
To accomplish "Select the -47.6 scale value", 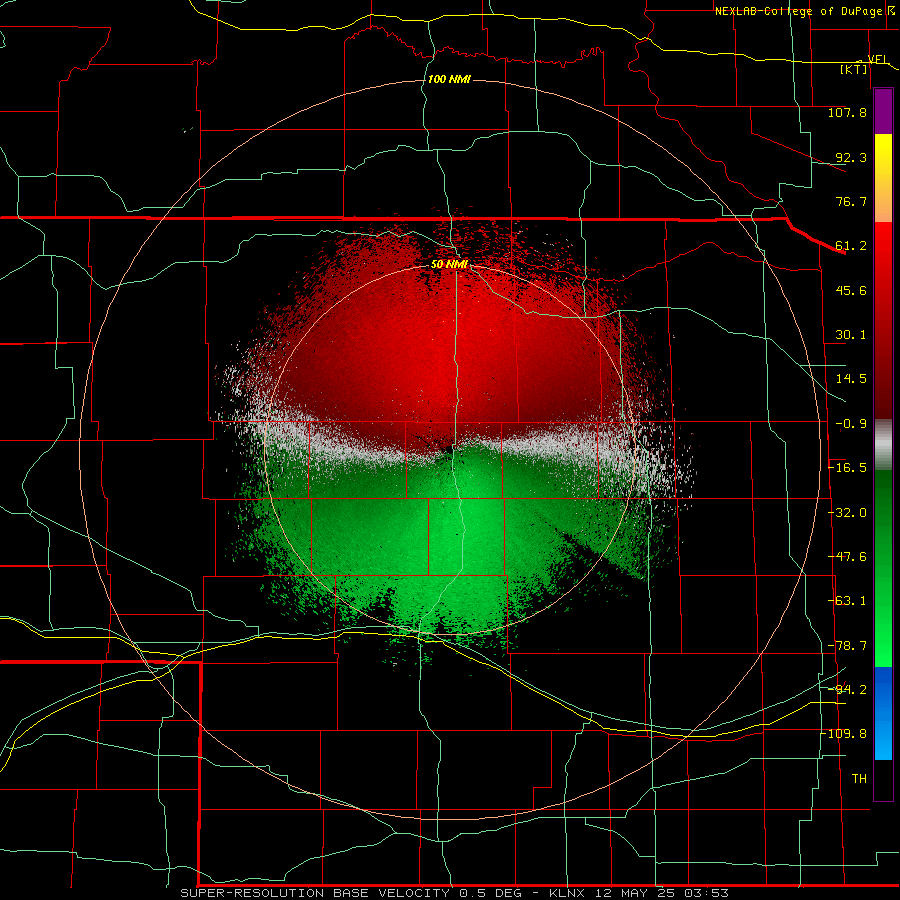I will [847, 557].
